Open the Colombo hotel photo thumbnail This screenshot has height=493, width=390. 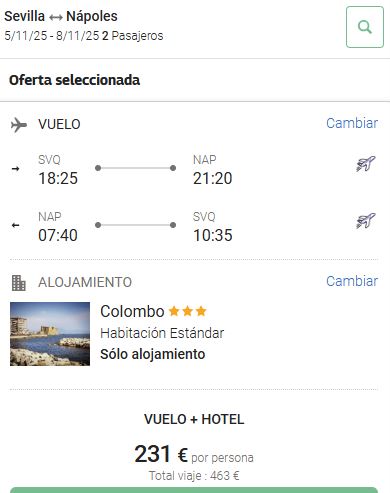coord(50,334)
